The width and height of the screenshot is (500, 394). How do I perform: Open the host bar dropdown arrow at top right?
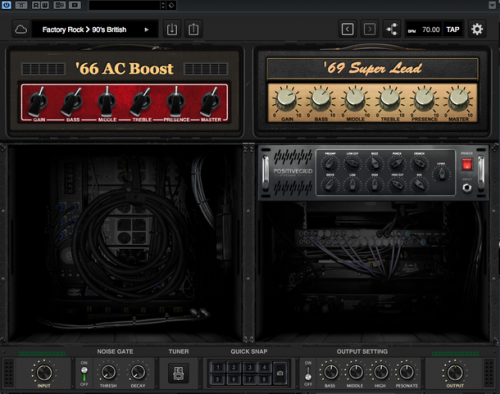coord(492,5)
